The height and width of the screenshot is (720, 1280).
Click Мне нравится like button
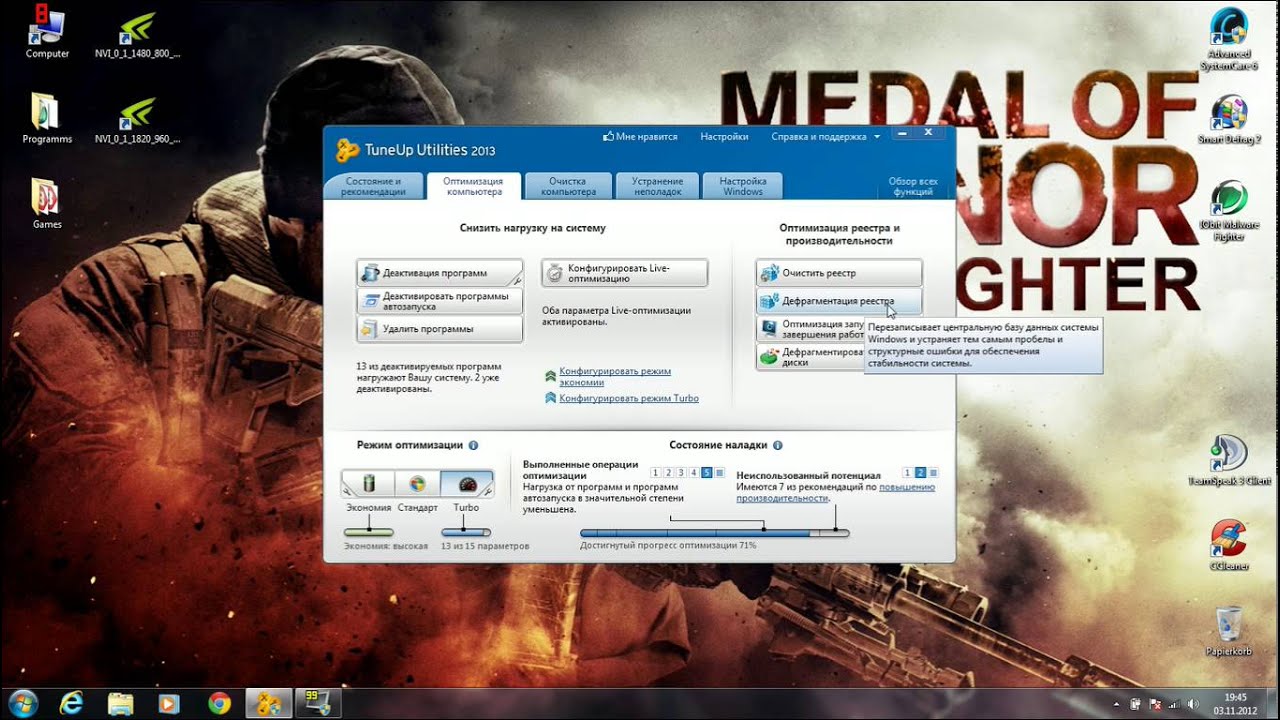pos(641,136)
